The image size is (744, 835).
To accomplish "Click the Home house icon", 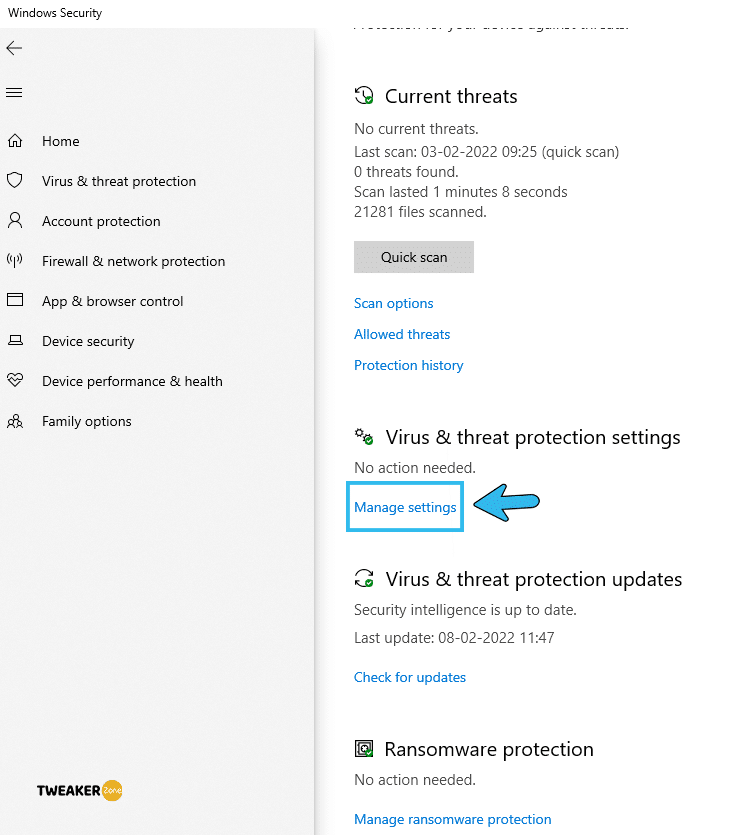I will click(x=15, y=141).
